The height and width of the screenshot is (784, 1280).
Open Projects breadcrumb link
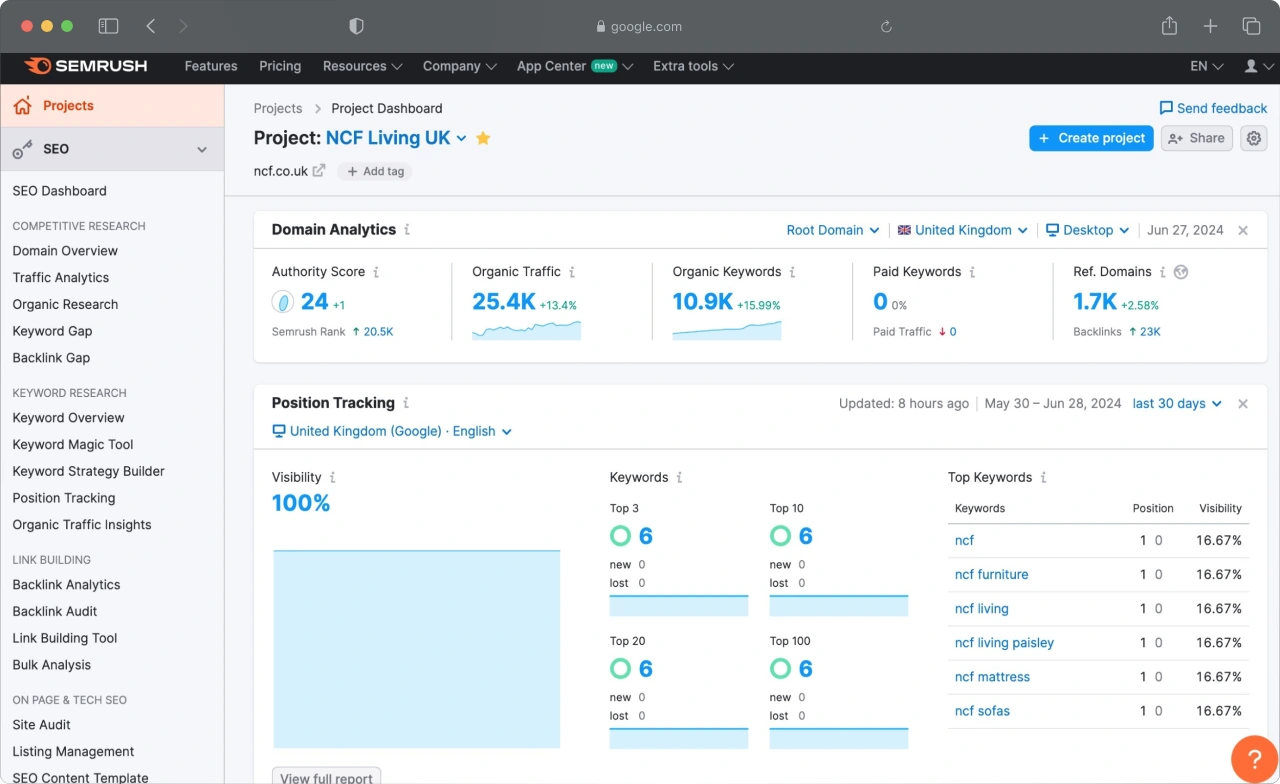tap(278, 108)
